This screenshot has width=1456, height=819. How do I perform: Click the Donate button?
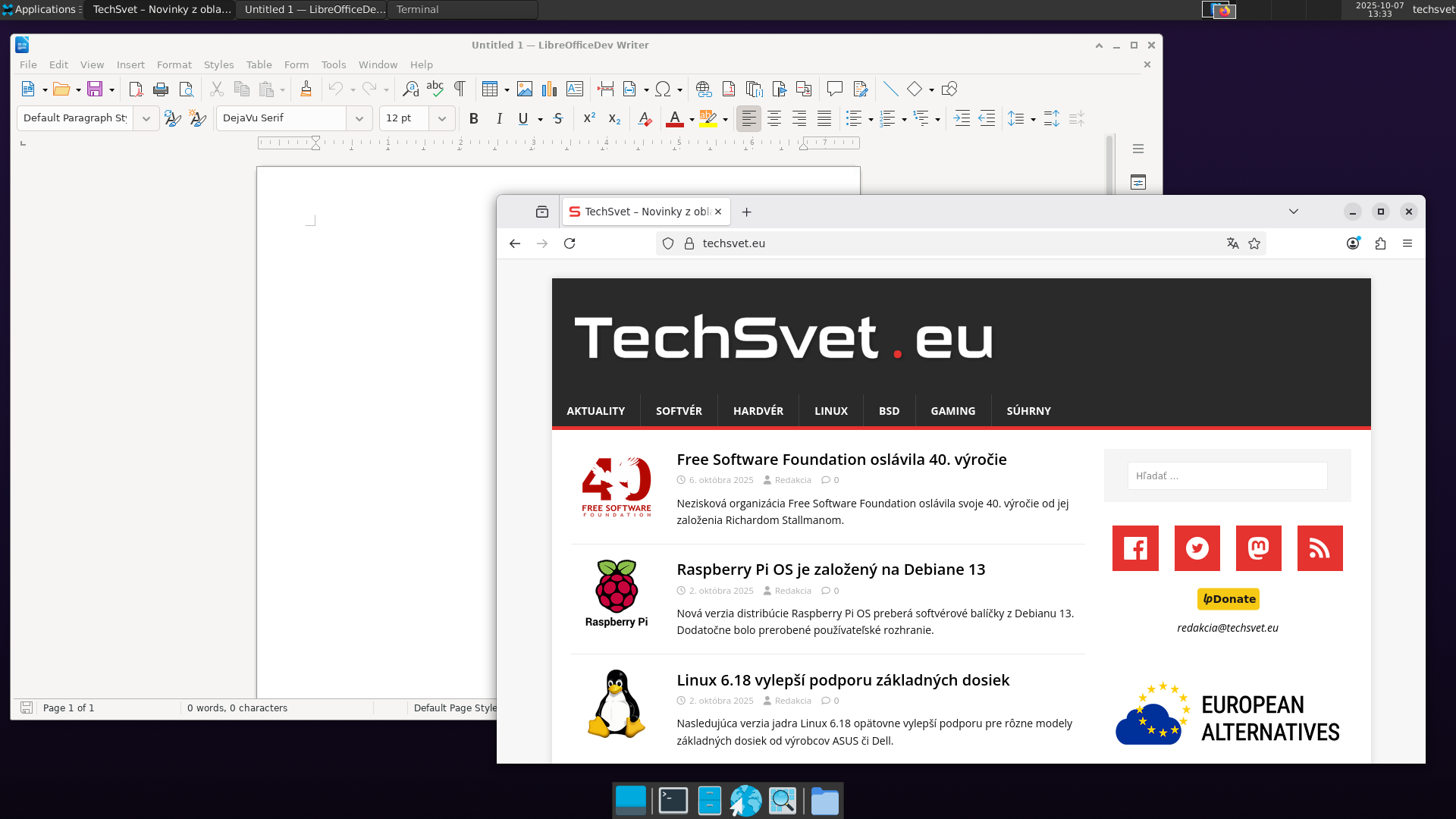[1228, 599]
